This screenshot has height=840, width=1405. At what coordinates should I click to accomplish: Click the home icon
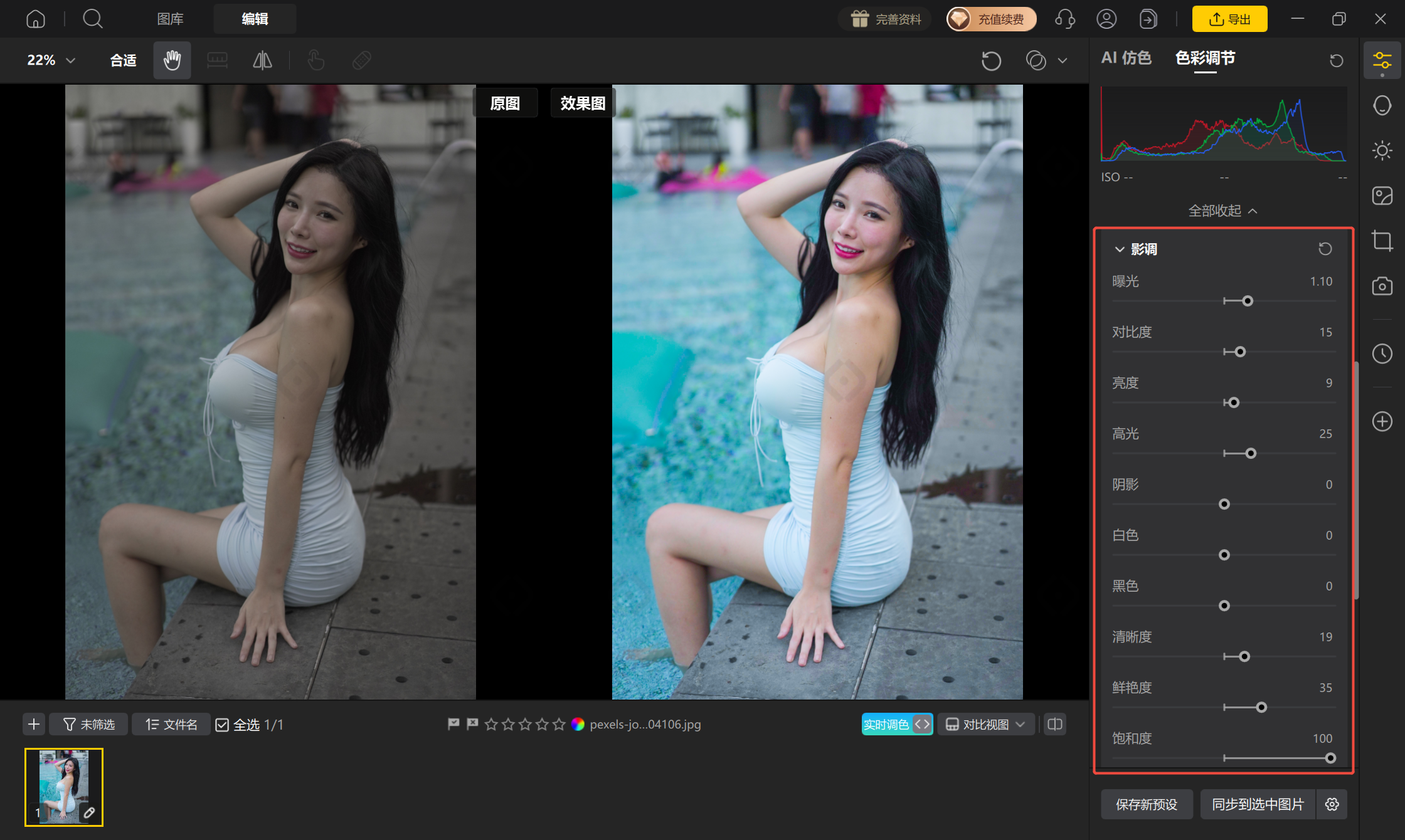[36, 19]
